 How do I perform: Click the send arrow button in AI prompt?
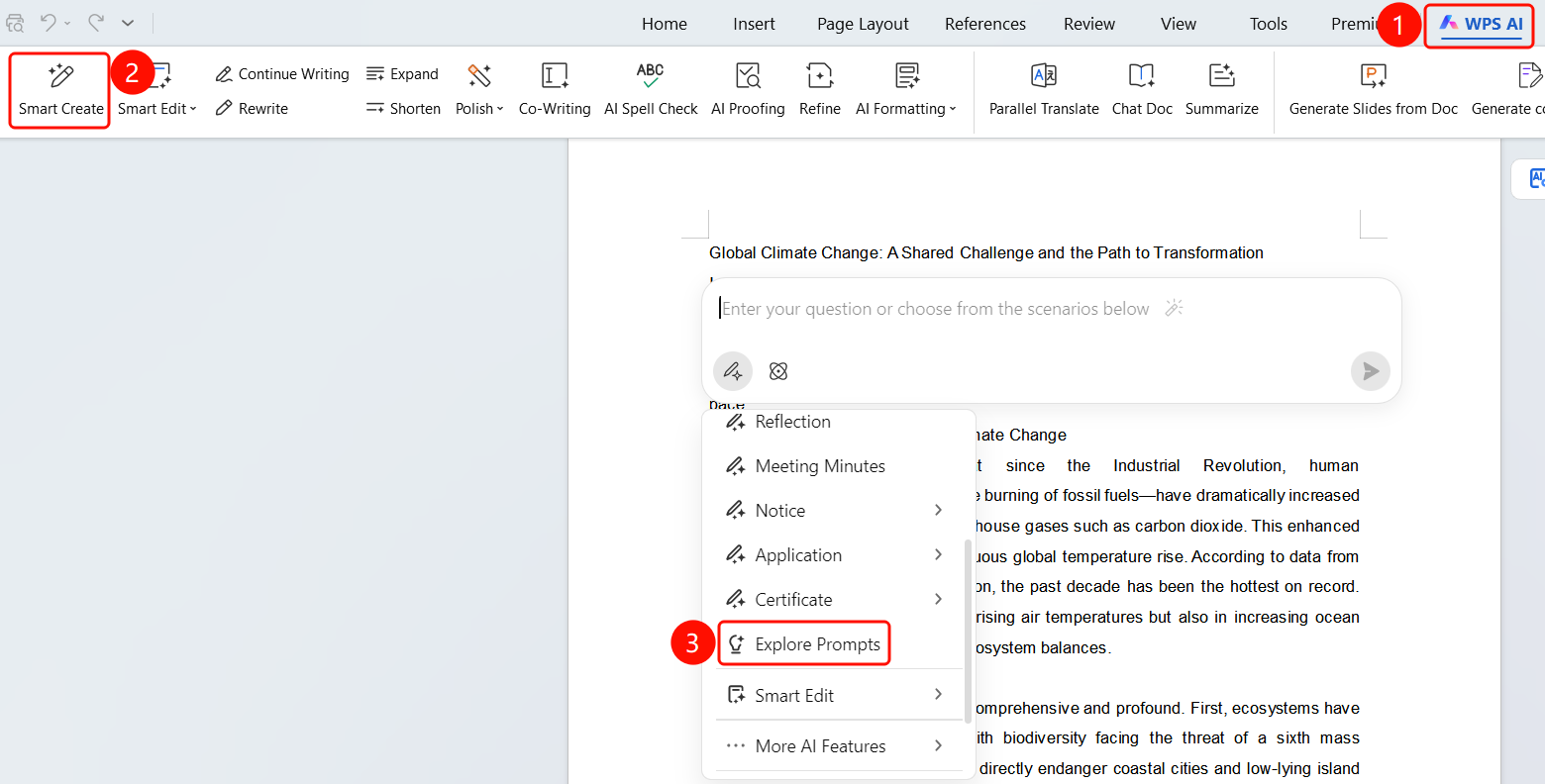tap(1371, 371)
